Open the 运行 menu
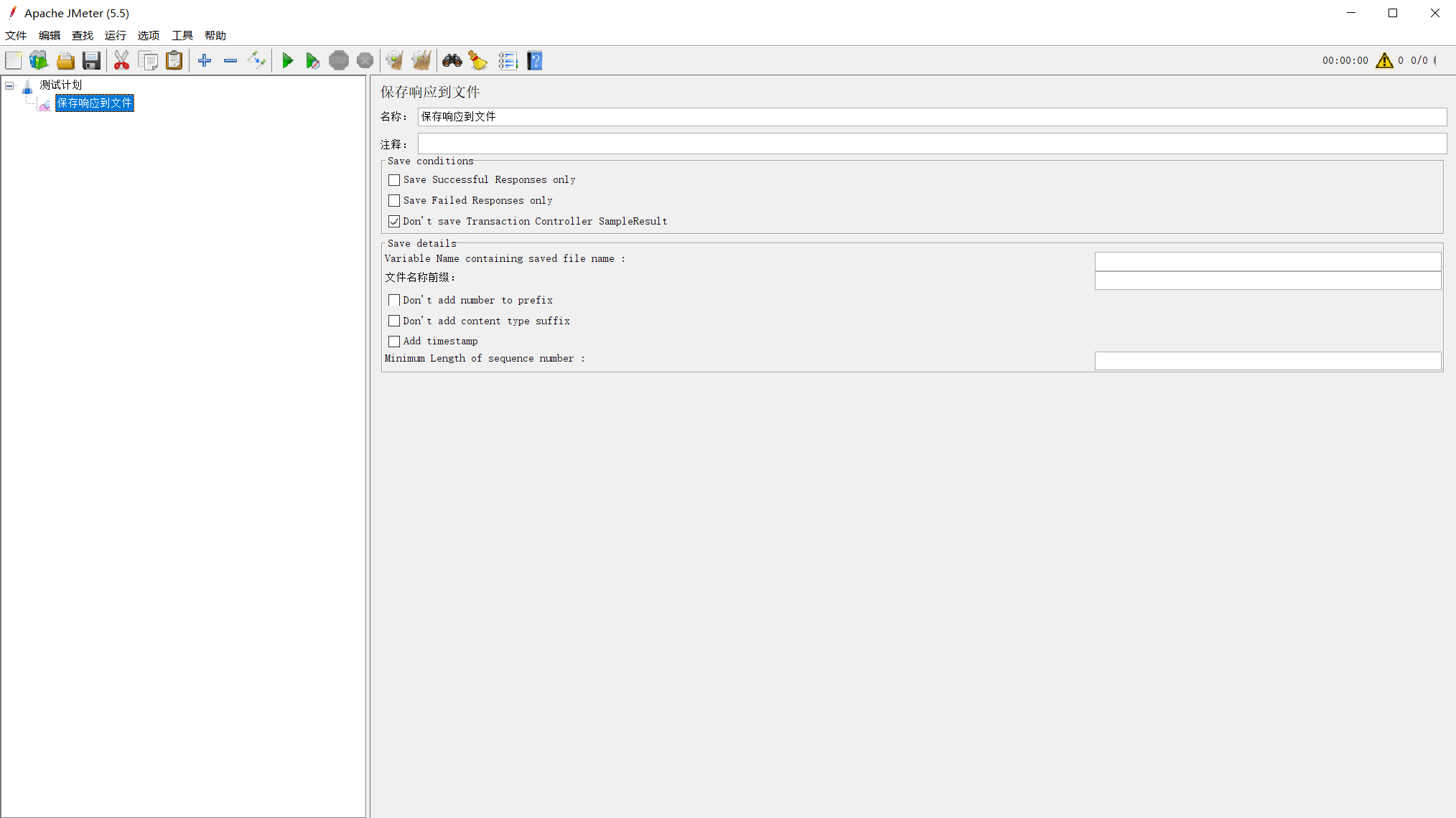 (x=116, y=35)
